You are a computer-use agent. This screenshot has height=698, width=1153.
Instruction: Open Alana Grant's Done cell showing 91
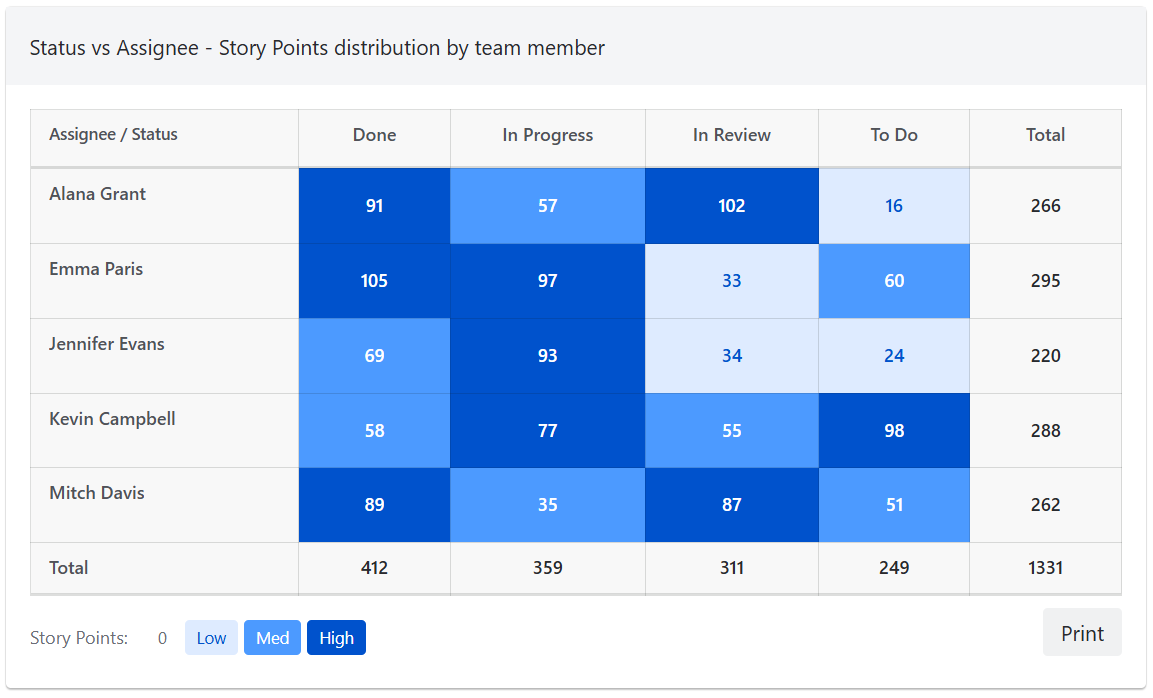click(x=374, y=206)
